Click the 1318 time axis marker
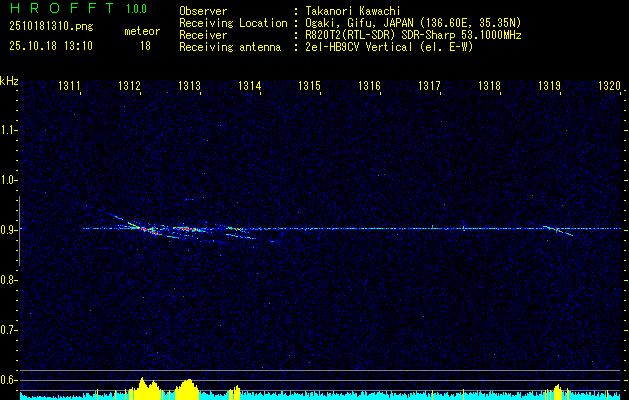 pos(489,86)
